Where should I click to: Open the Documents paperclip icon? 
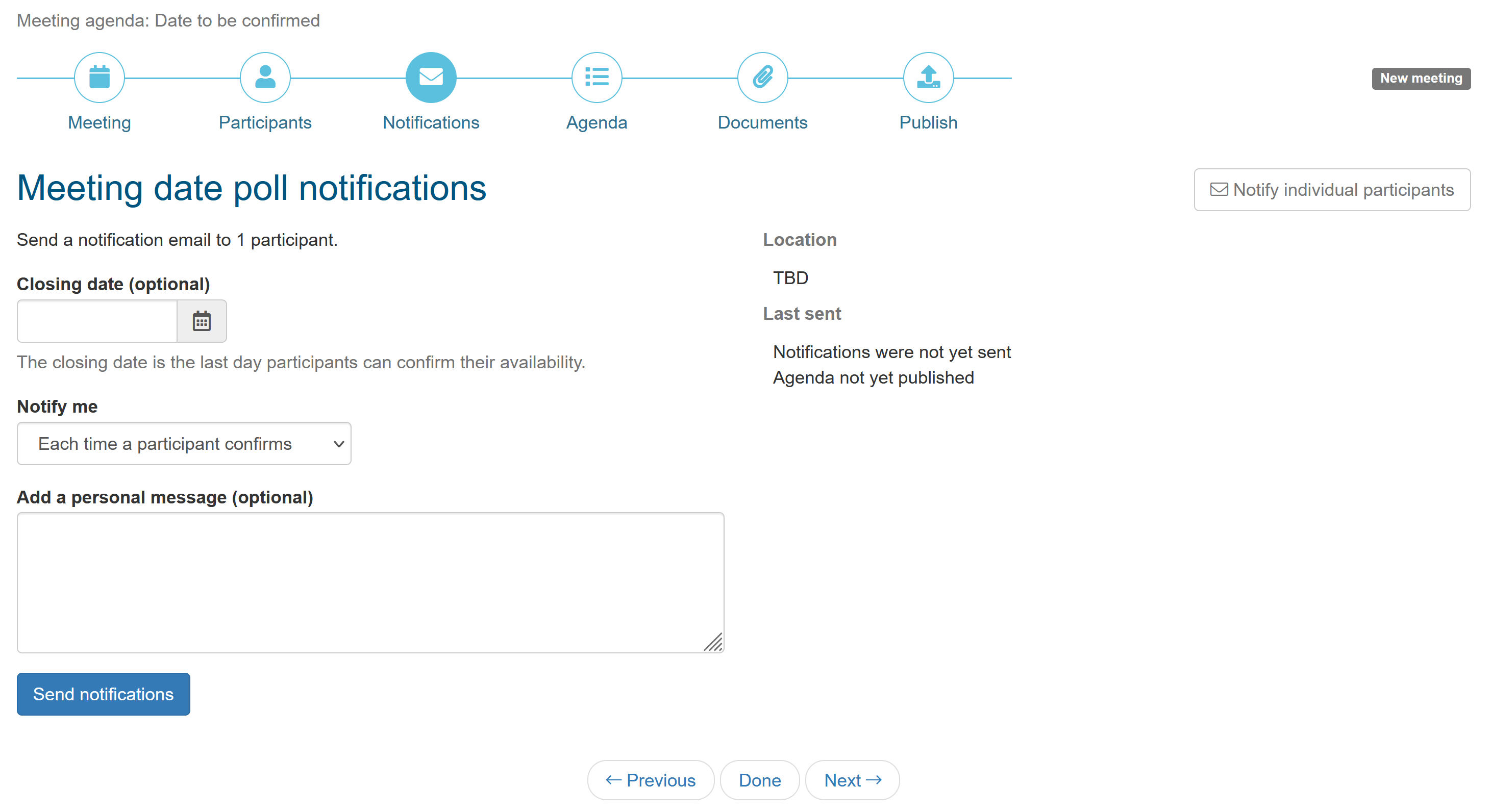coord(762,77)
